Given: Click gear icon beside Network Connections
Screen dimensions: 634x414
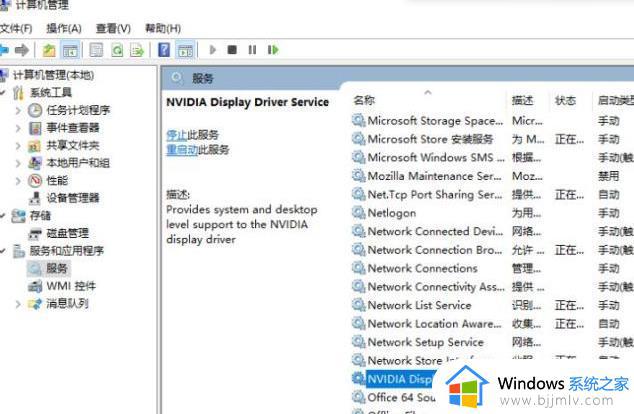Looking at the screenshot, I should click(x=358, y=268).
